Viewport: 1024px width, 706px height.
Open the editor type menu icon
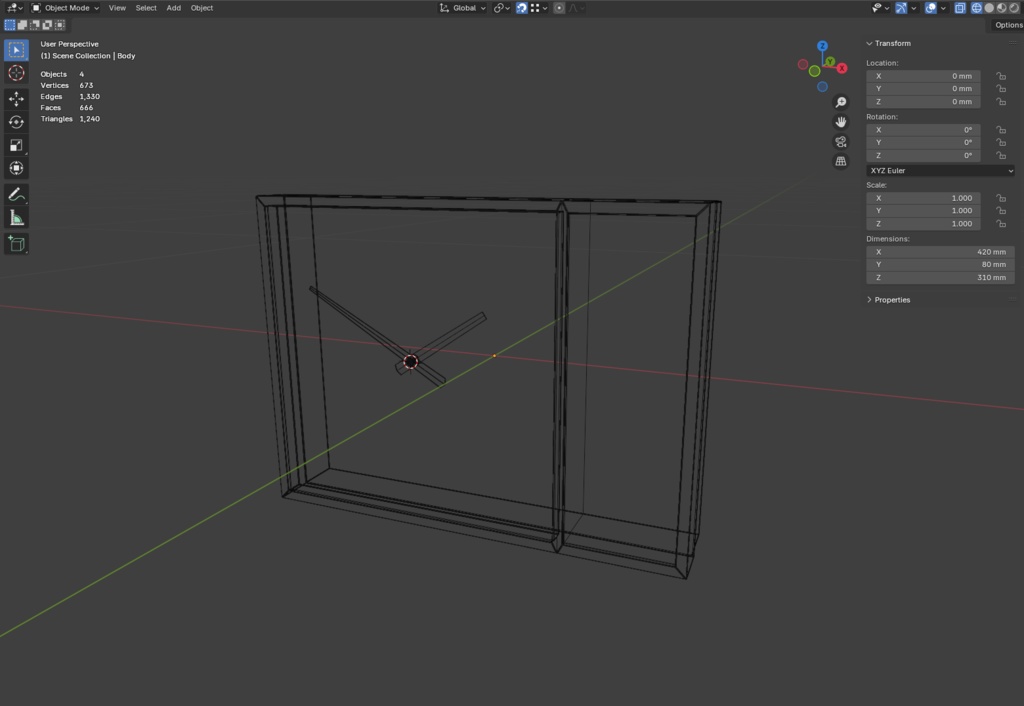14,8
